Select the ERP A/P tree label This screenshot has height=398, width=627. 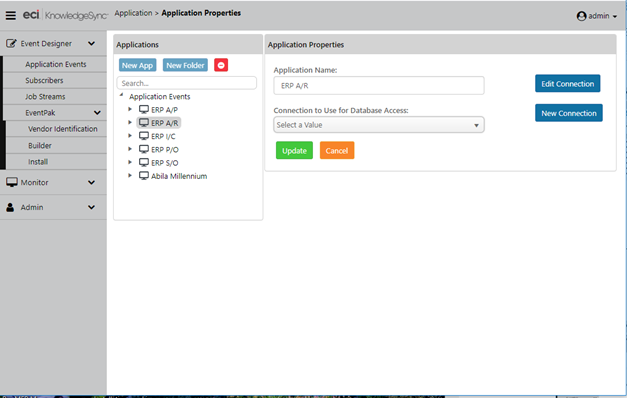(164, 110)
